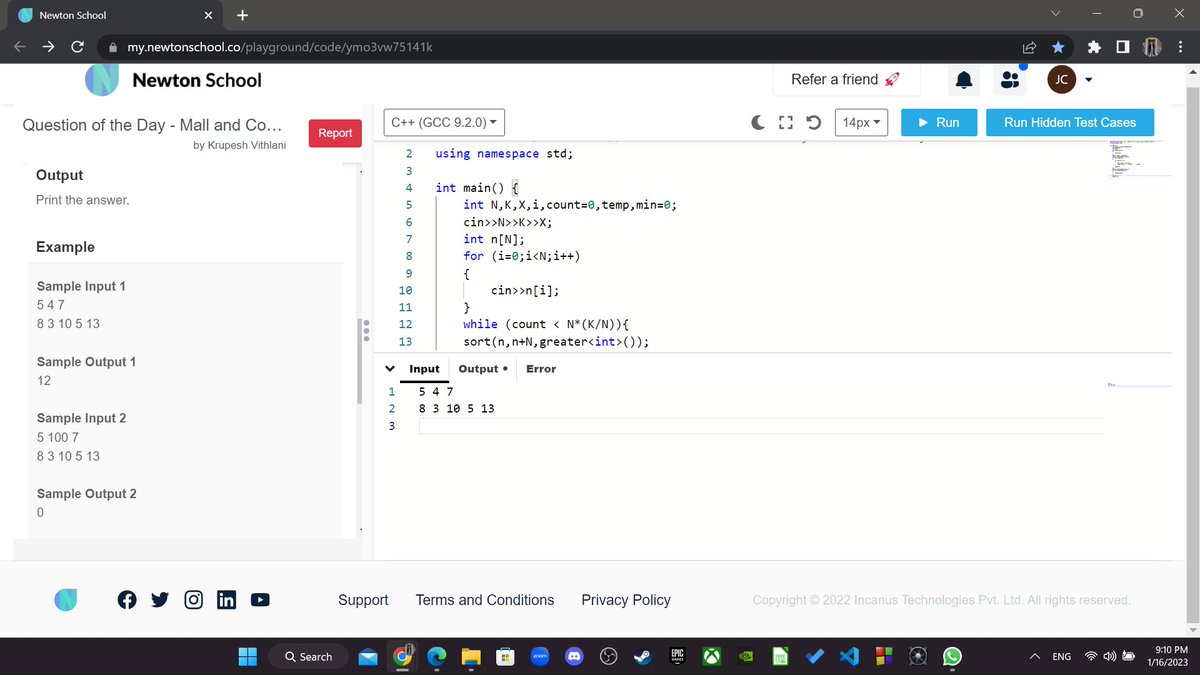Open Refer a friend link
This screenshot has width=1200, height=675.
[x=846, y=79]
